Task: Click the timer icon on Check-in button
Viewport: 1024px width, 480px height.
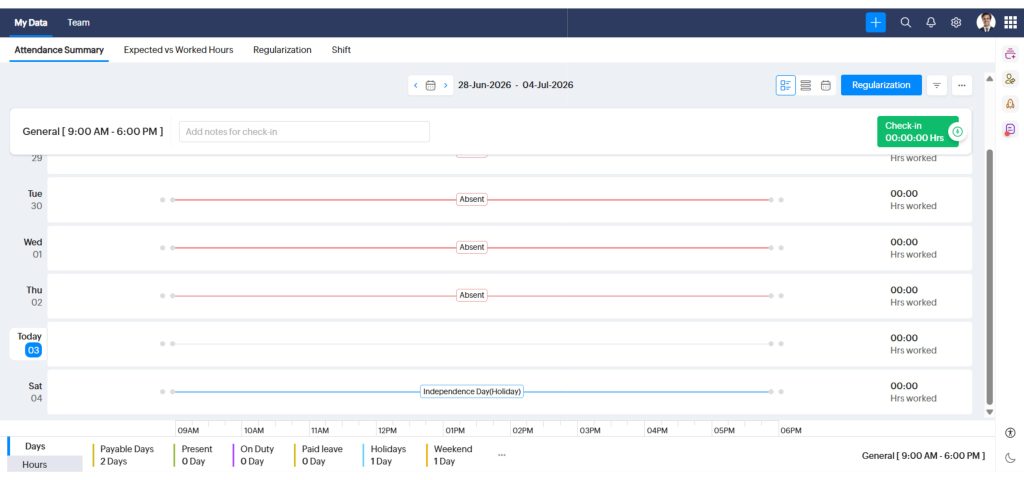Action: [x=957, y=131]
